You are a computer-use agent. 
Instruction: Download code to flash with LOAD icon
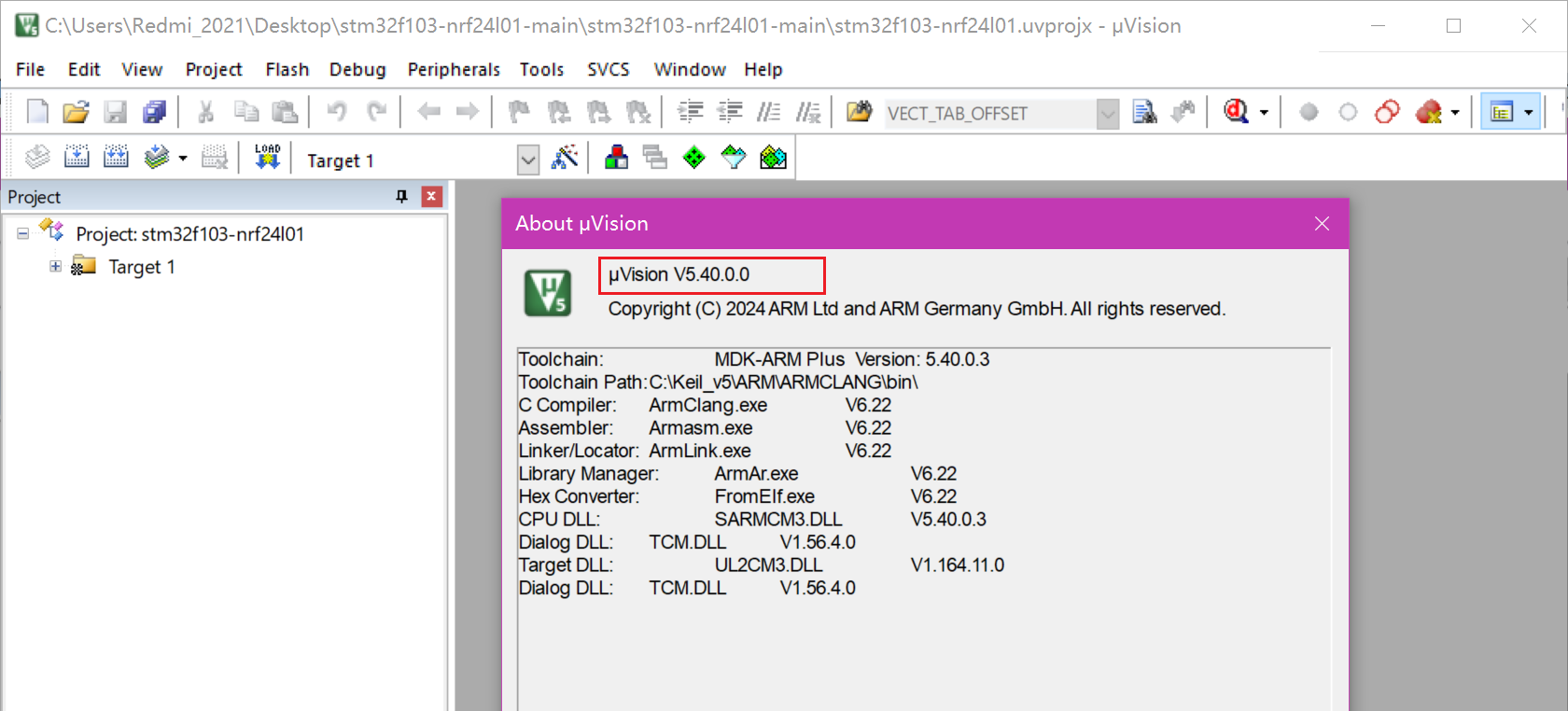(268, 157)
